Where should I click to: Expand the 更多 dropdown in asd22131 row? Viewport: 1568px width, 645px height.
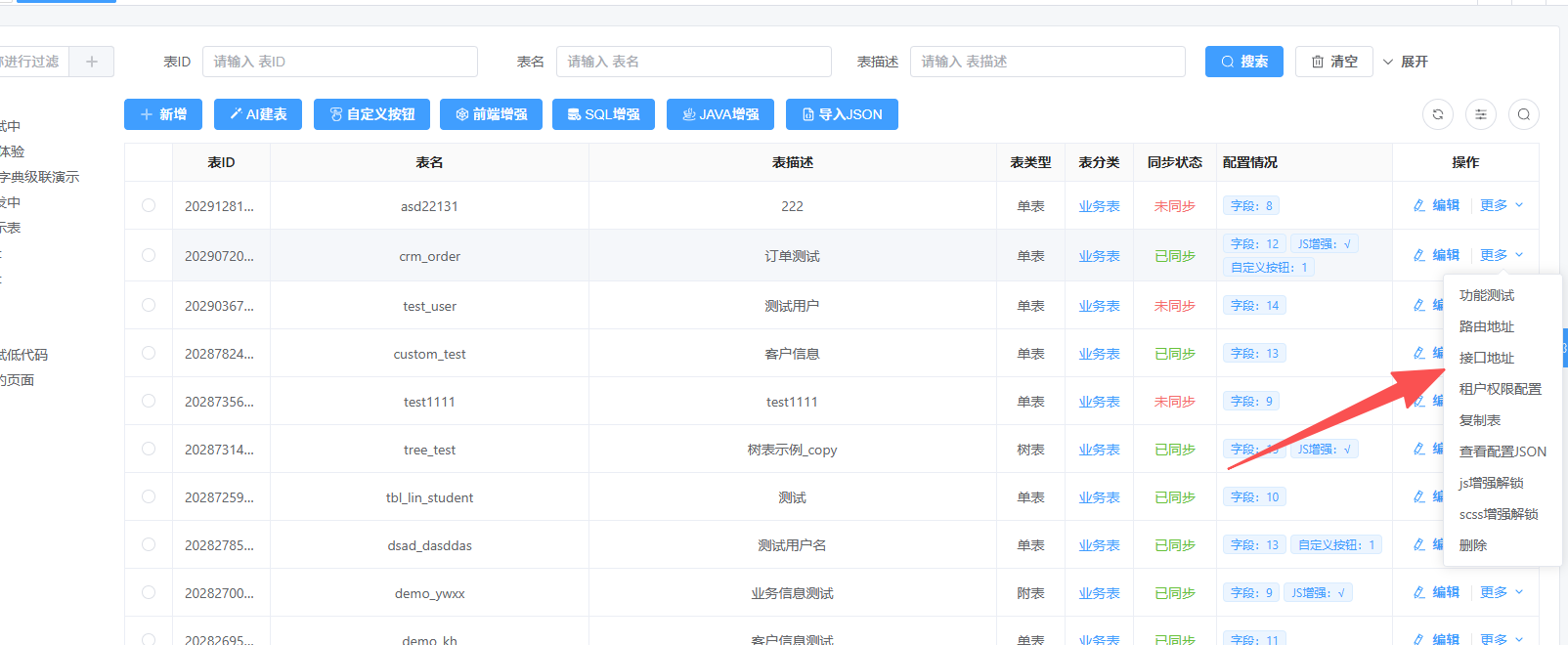[x=1501, y=205]
